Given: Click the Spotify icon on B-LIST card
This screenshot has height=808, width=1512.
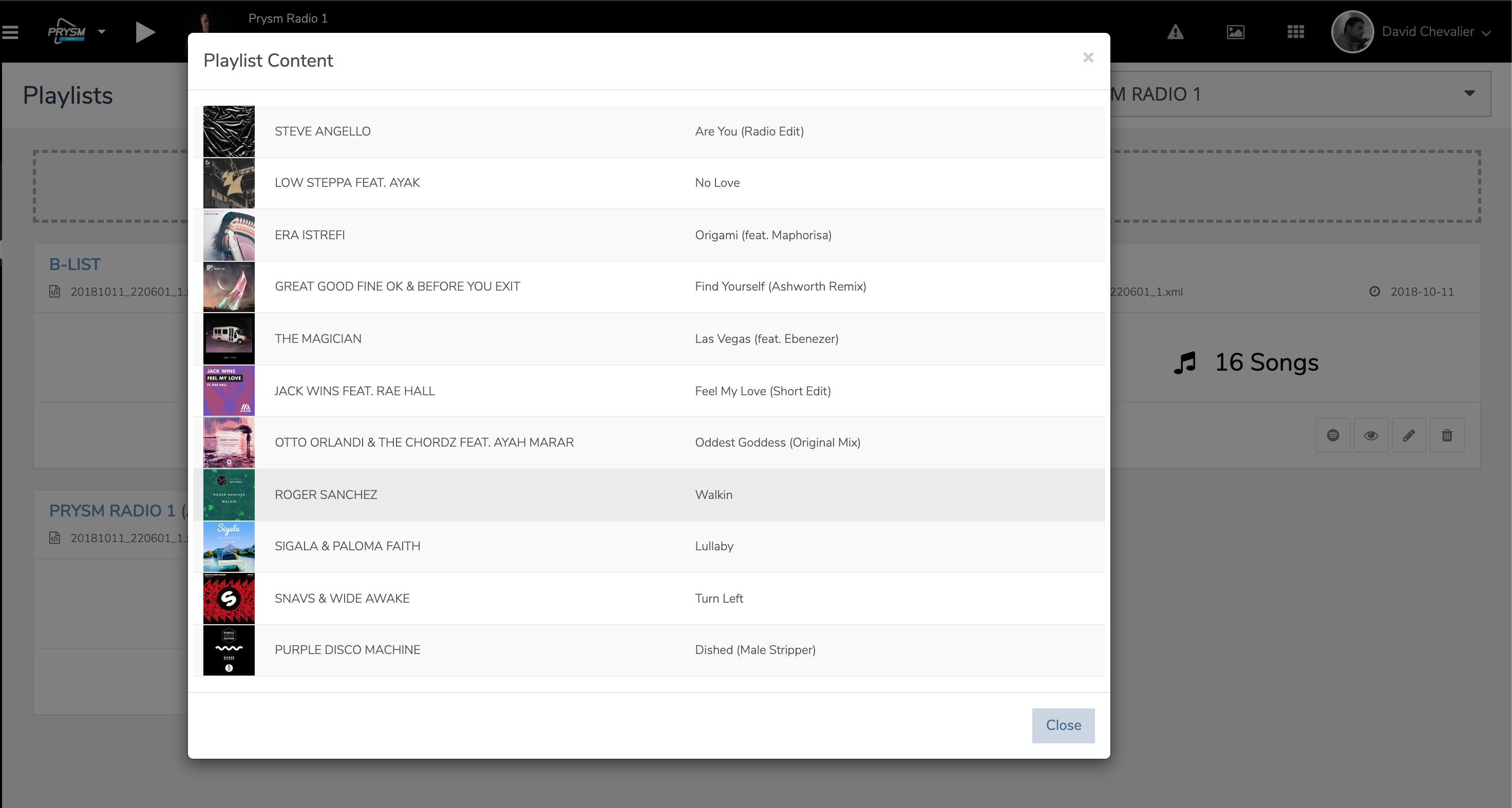Looking at the screenshot, I should tap(1333, 435).
